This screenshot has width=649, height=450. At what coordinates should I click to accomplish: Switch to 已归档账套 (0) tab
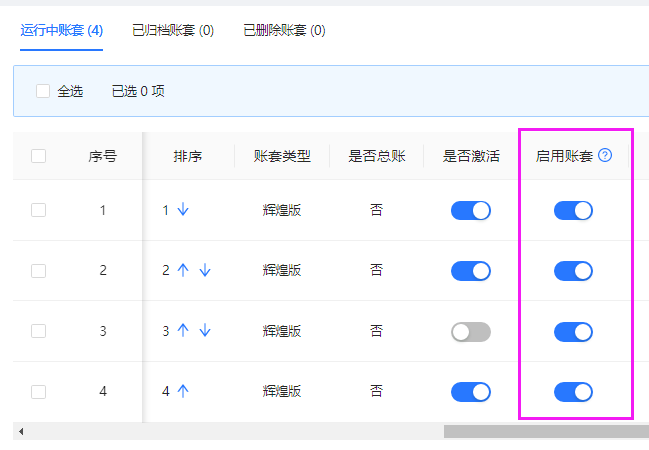(173, 30)
